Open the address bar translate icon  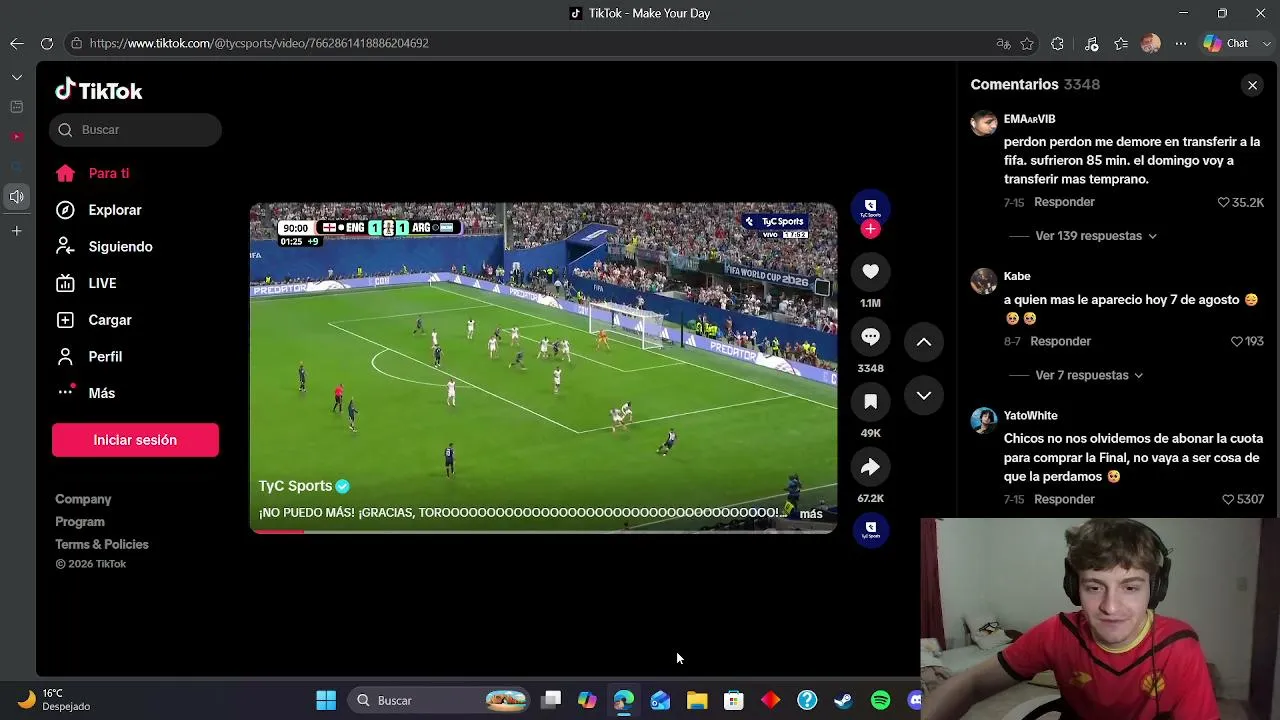click(1003, 44)
